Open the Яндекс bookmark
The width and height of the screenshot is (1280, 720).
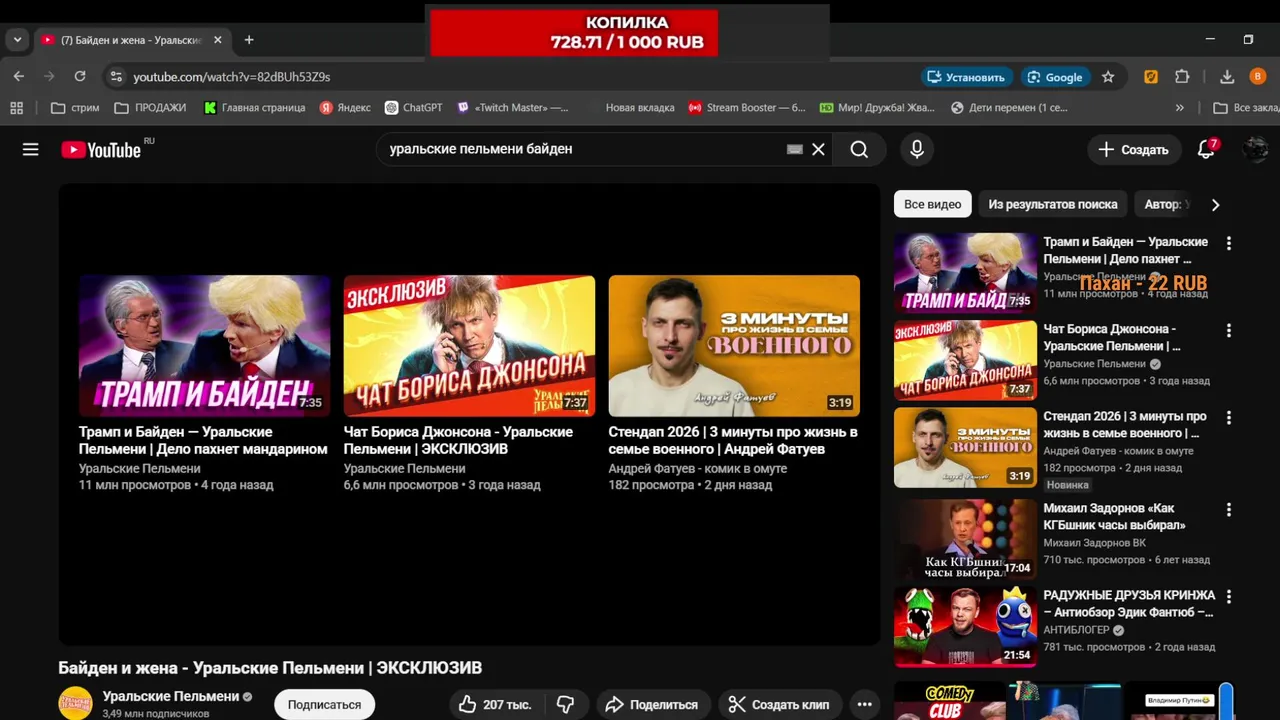click(x=345, y=107)
